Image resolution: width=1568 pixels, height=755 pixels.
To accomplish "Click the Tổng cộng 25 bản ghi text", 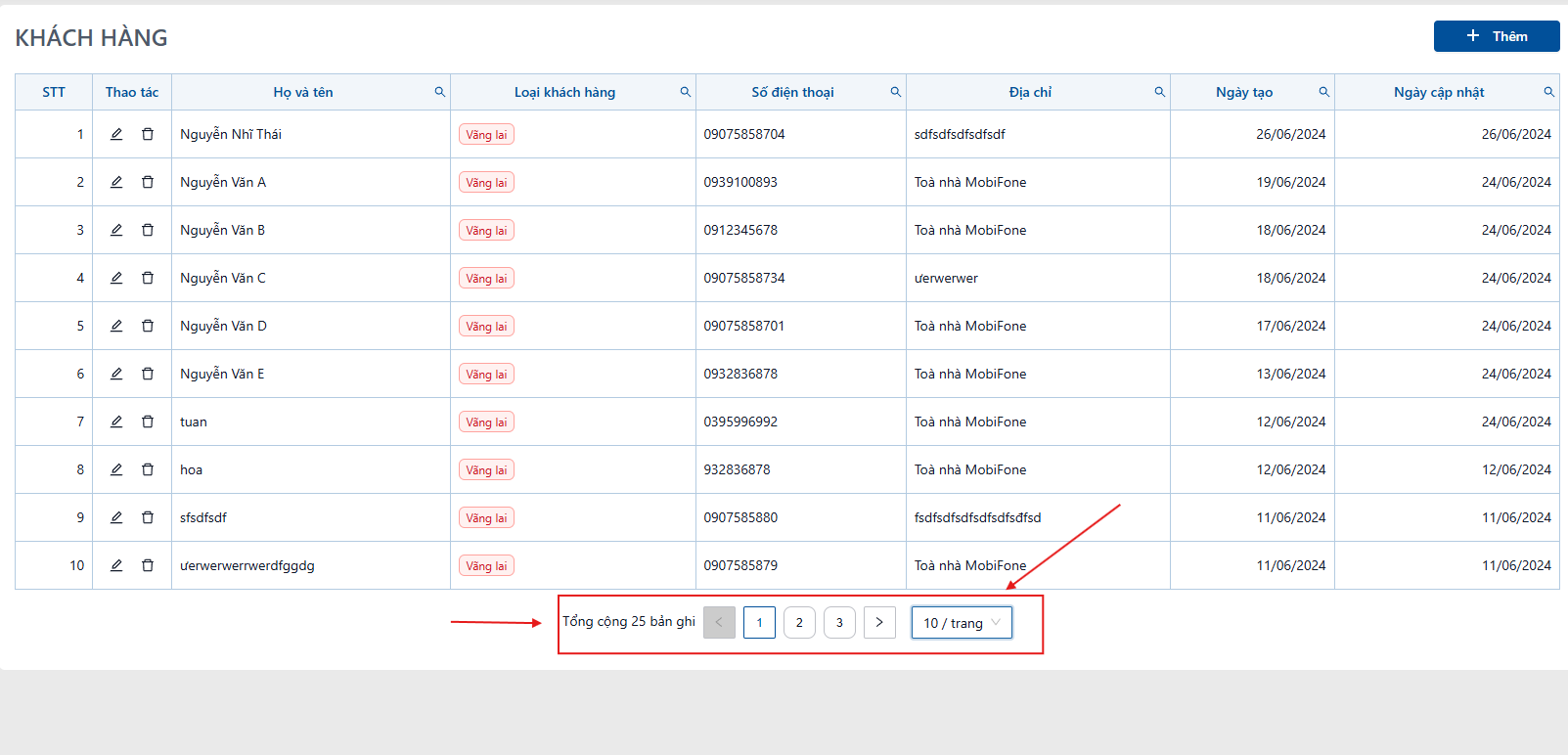I will pos(629,621).
